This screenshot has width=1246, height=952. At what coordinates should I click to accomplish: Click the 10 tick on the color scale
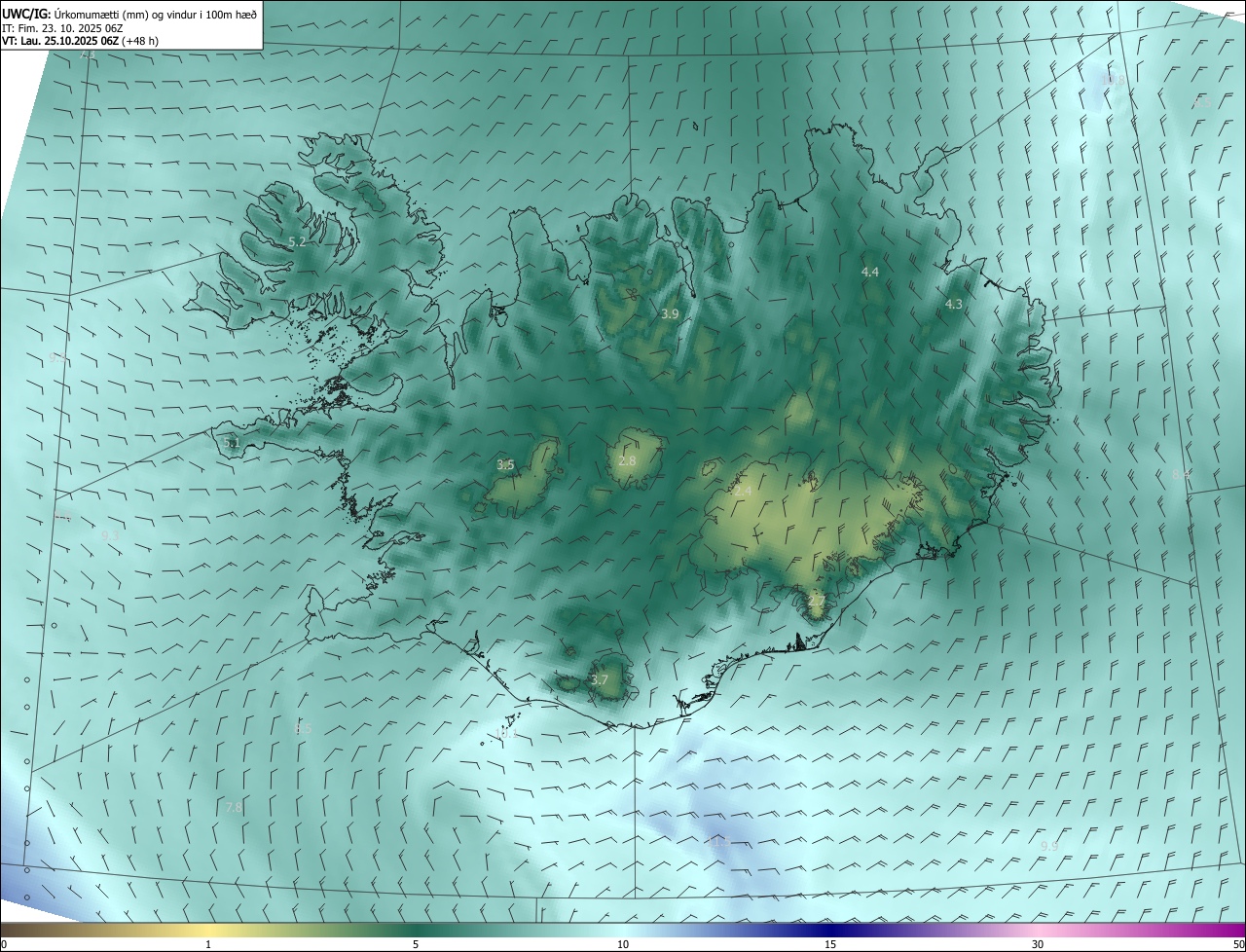pos(623,944)
